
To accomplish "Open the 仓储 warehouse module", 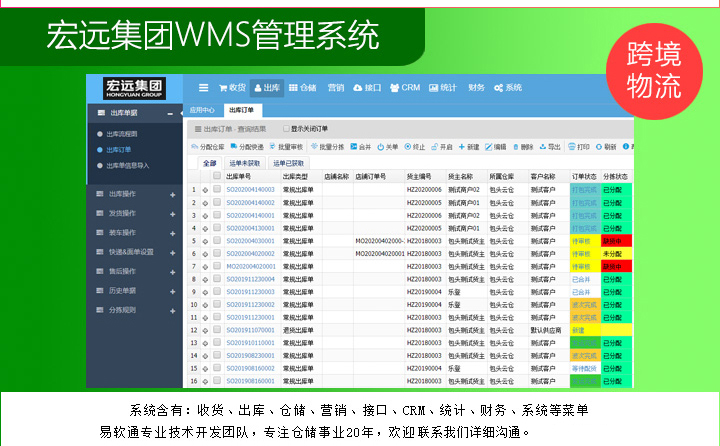I will pos(296,88).
